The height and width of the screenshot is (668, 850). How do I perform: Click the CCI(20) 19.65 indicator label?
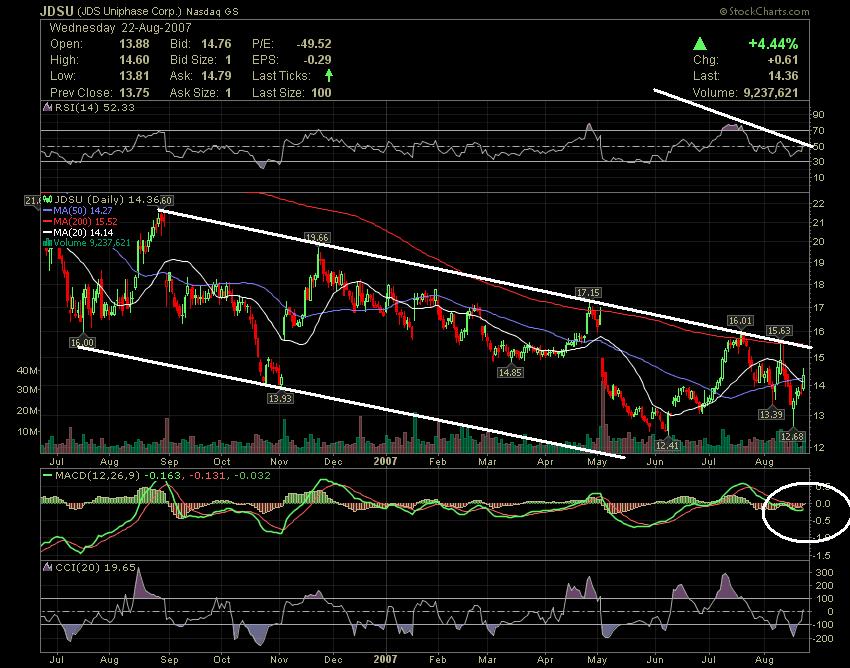[x=95, y=567]
